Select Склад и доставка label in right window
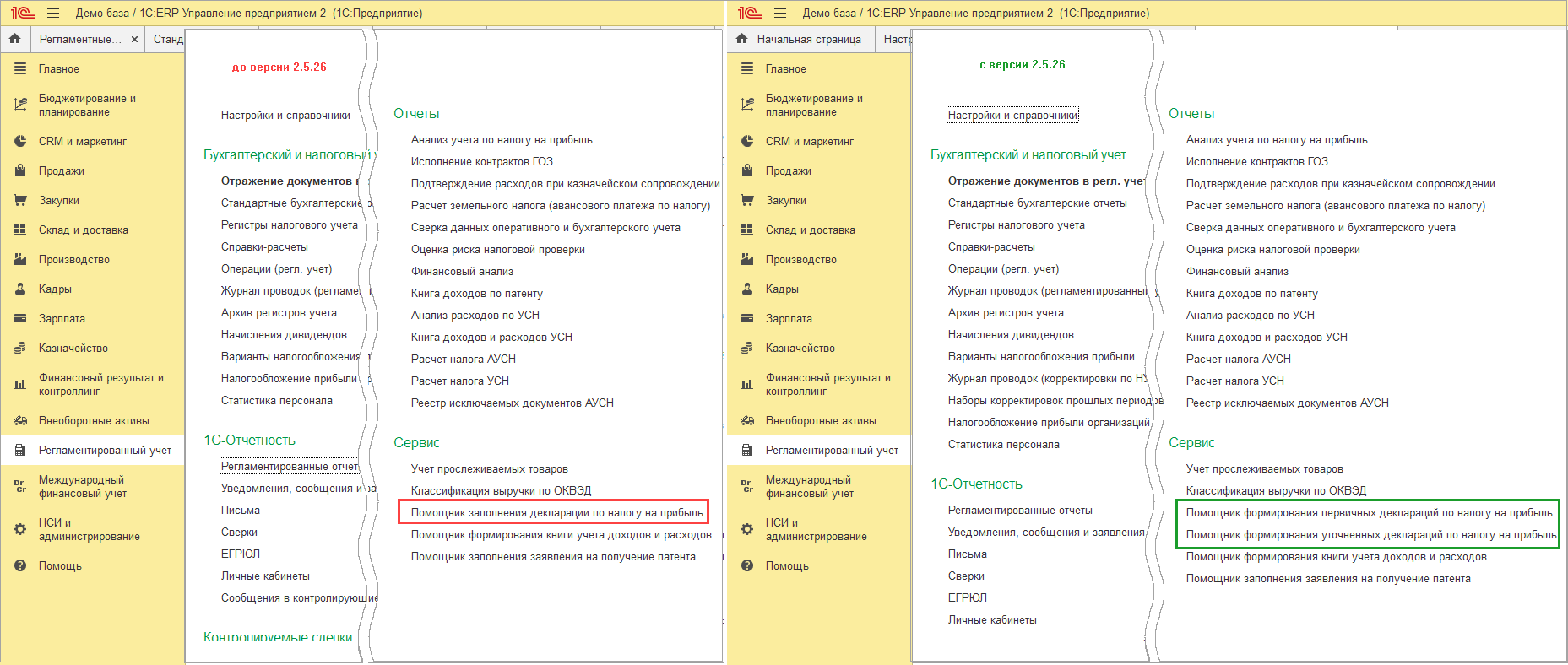This screenshot has width=1568, height=665. tap(811, 230)
